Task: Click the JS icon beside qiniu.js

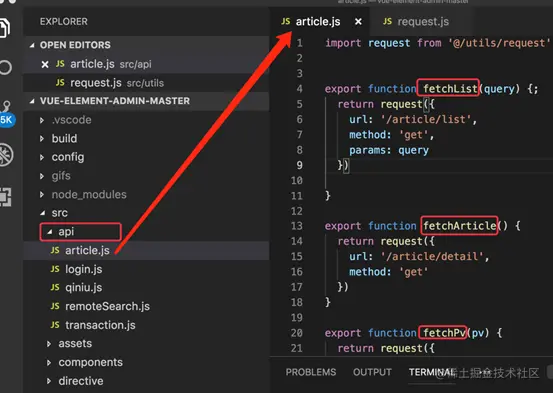Action: tap(55, 288)
